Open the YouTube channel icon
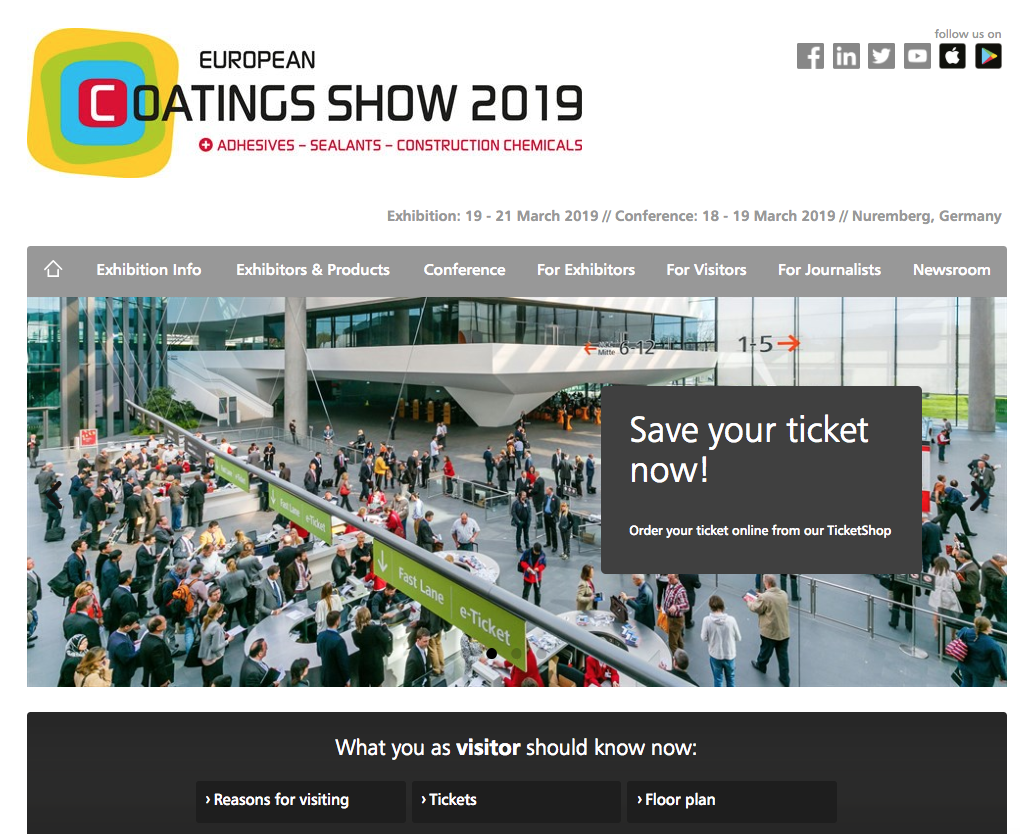Screen dimensions: 1020x834 tap(917, 56)
